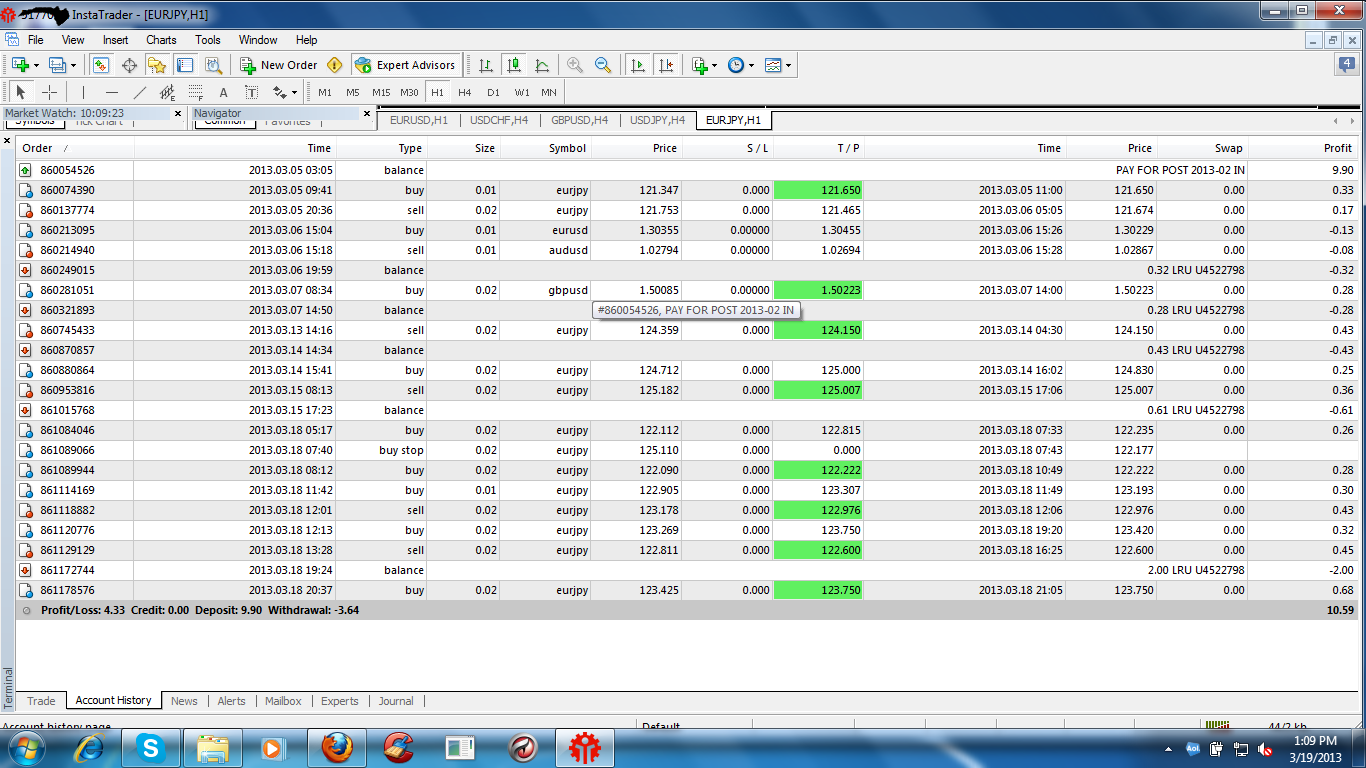
Task: Open the Charts menu
Action: pos(161,40)
